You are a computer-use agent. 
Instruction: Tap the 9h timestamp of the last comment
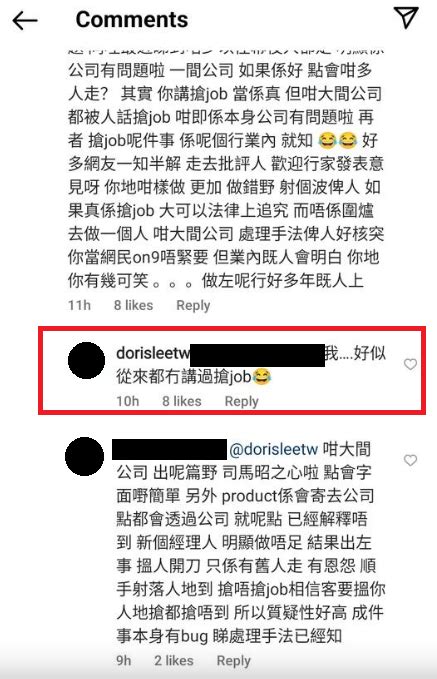(123, 661)
